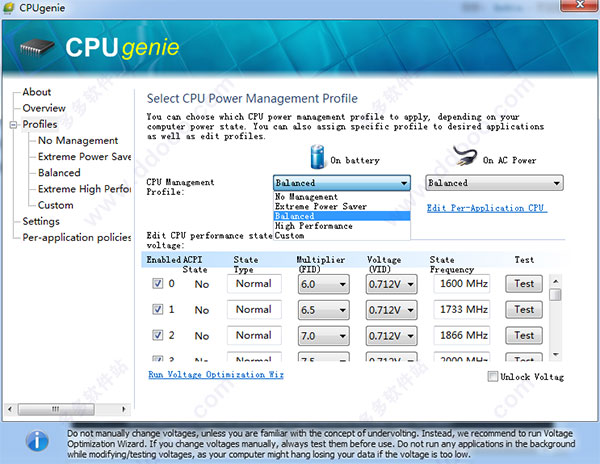
Task: Click the AC power plug icon
Action: point(465,155)
